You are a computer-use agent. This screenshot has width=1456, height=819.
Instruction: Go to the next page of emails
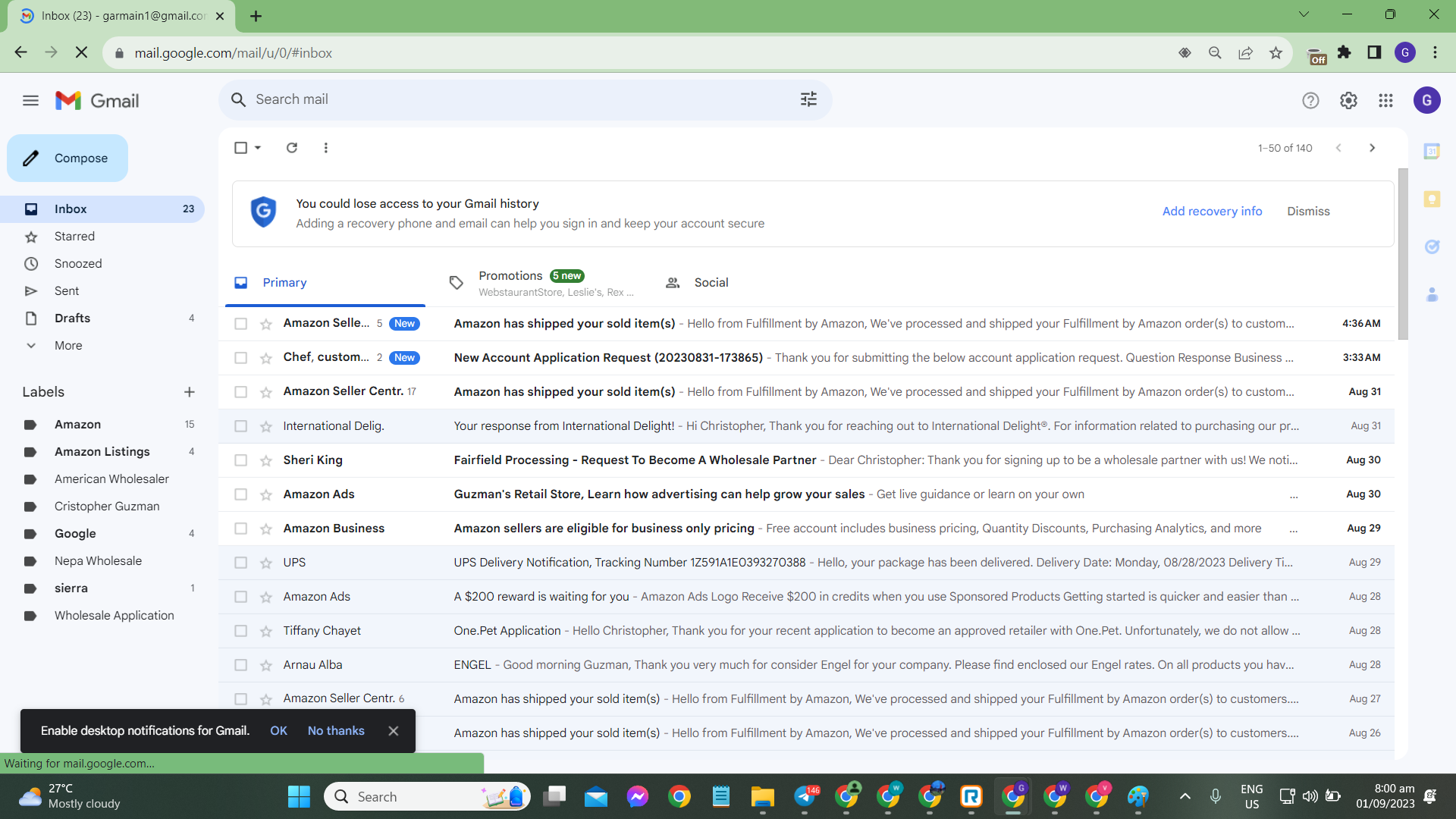tap(1372, 148)
